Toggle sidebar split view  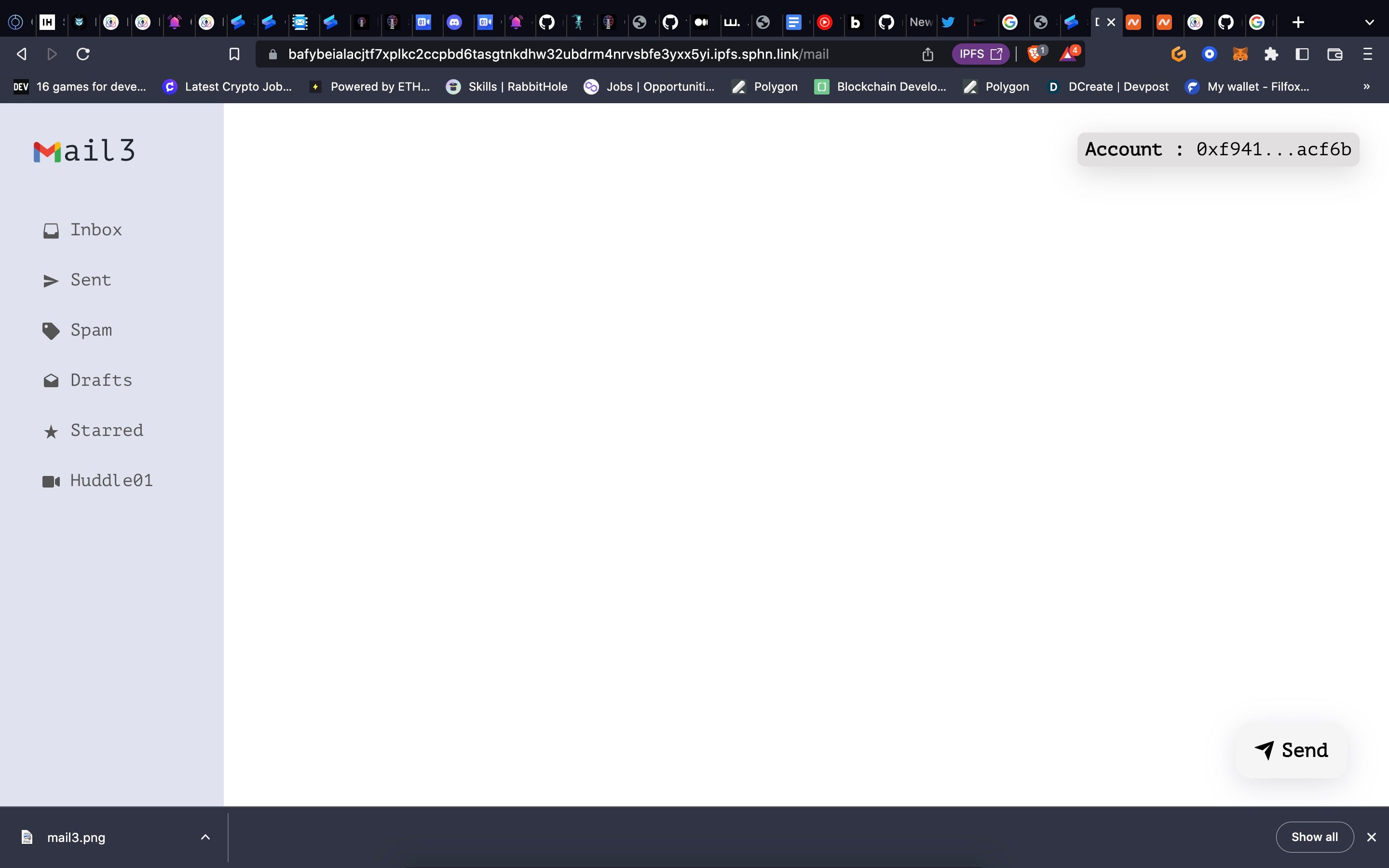pyautogui.click(x=1302, y=54)
